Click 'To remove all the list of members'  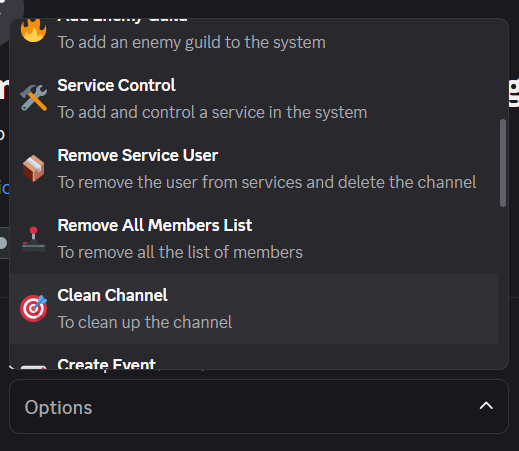180,253
